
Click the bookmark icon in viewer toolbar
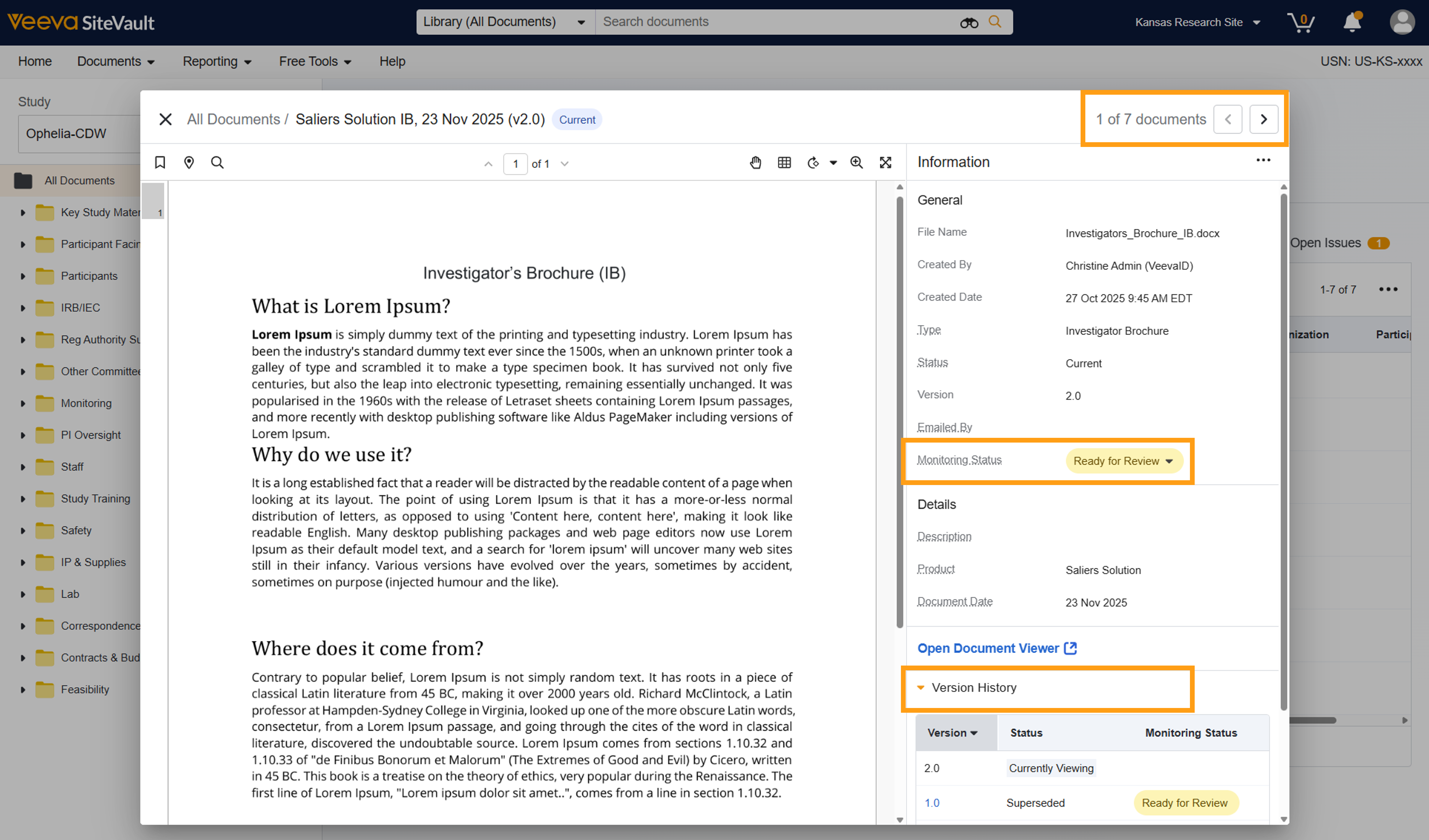click(x=160, y=163)
